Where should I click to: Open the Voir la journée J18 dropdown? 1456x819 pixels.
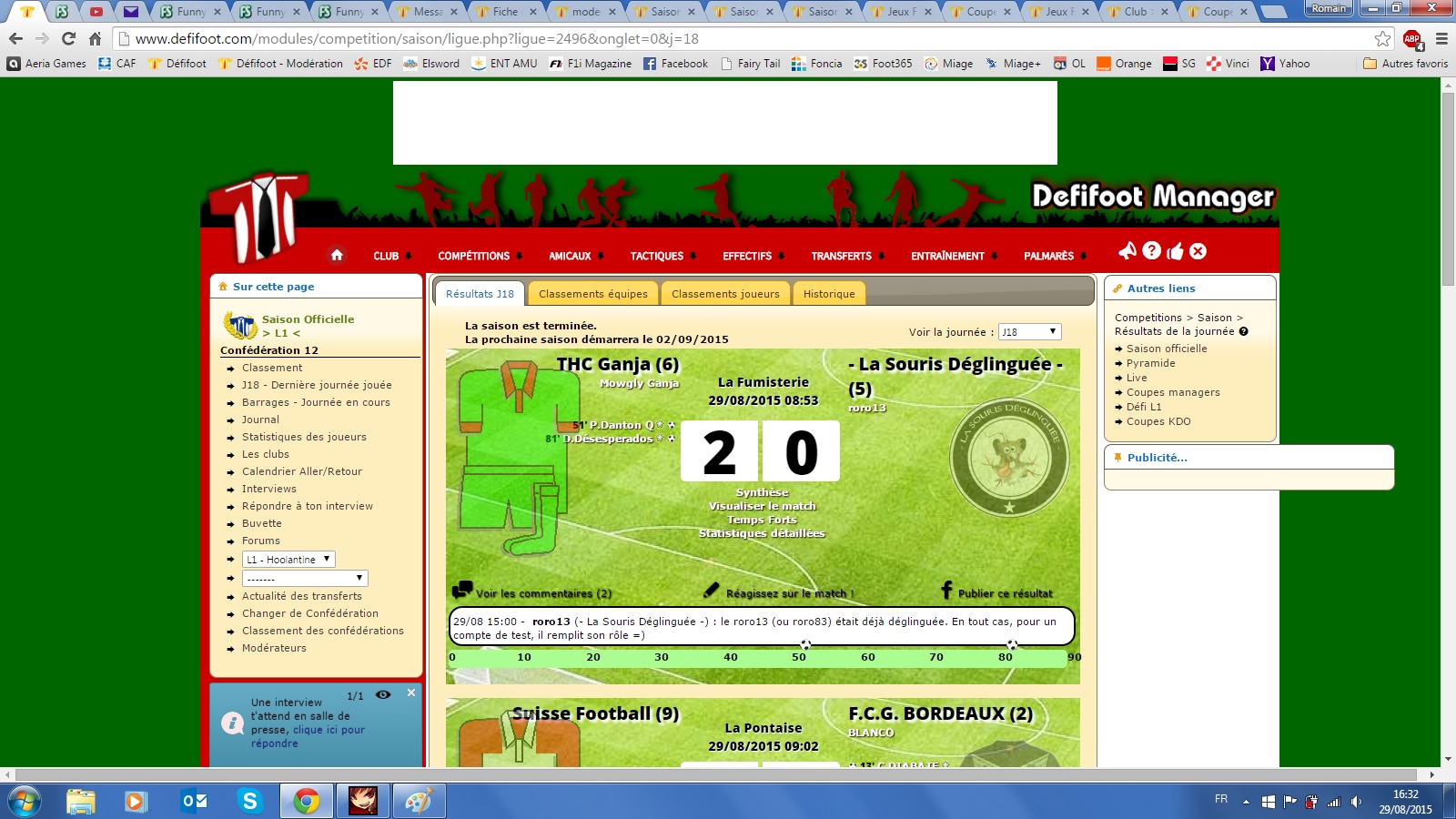click(x=1029, y=332)
